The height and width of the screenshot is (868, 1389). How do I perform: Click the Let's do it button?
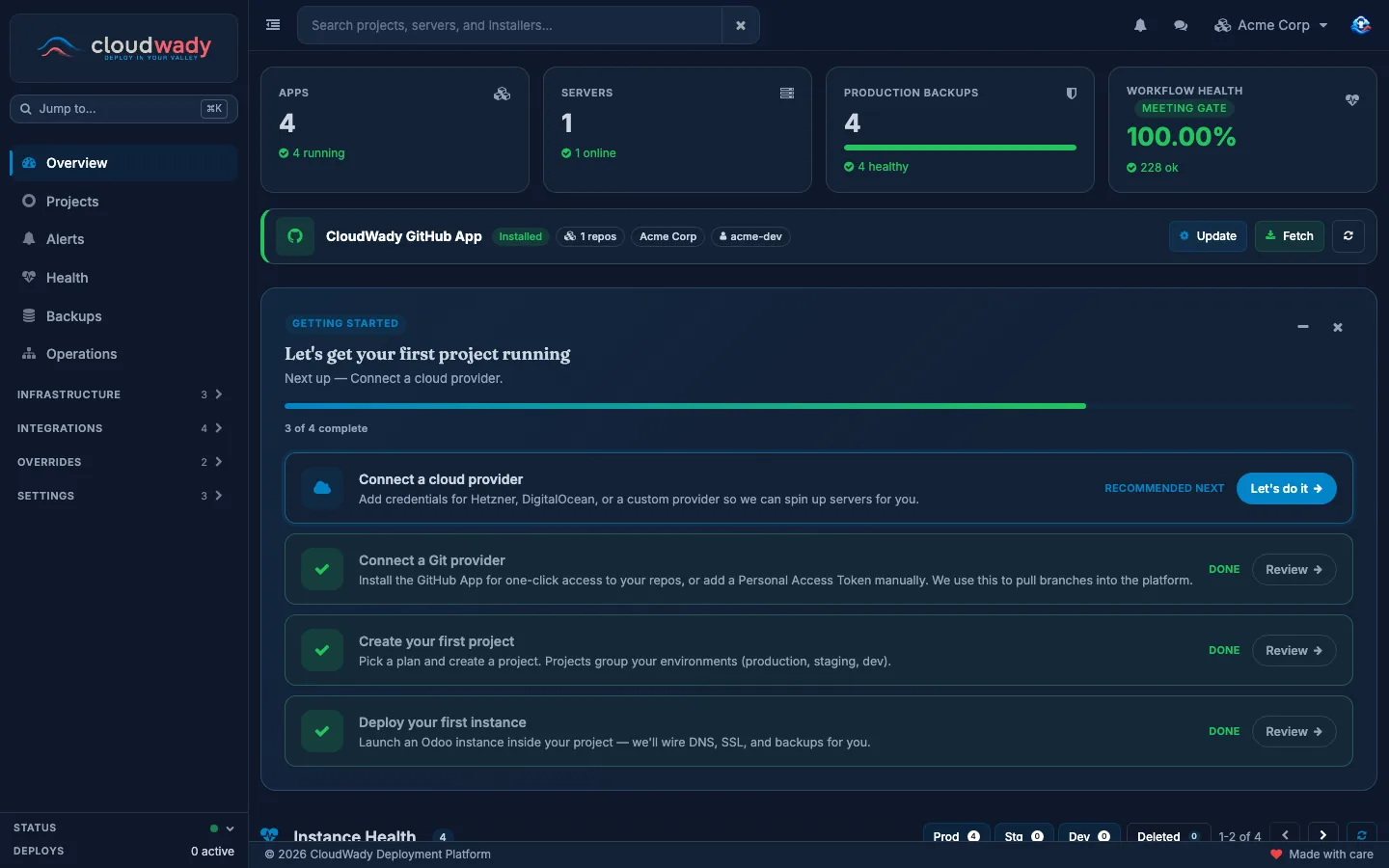point(1287,489)
